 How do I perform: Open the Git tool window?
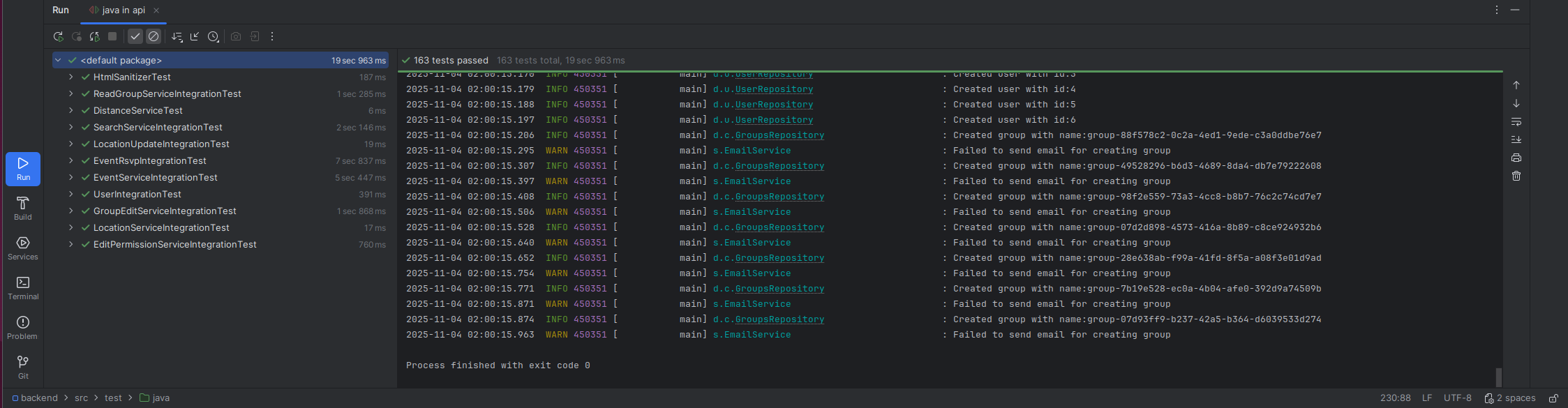(x=23, y=366)
